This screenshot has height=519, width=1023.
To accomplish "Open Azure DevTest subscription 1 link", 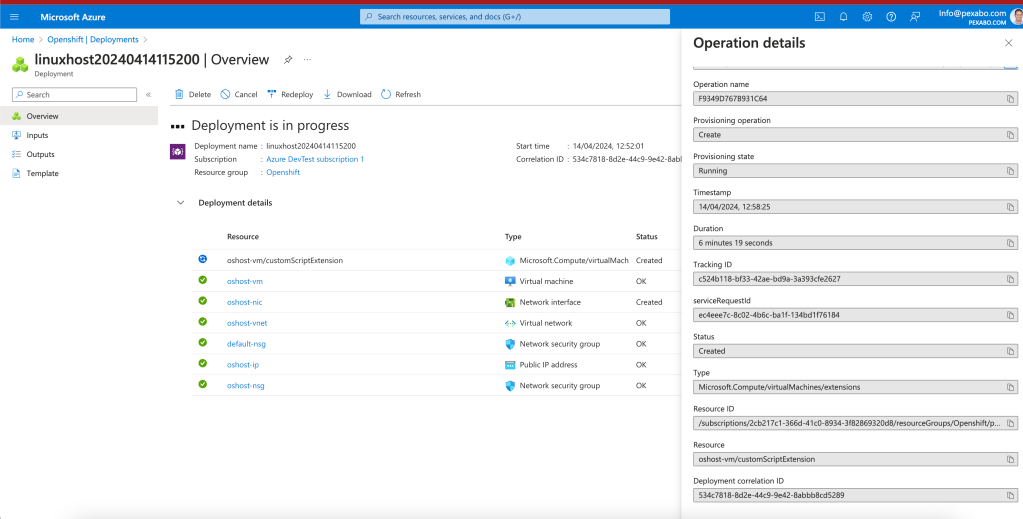I will click(315, 159).
